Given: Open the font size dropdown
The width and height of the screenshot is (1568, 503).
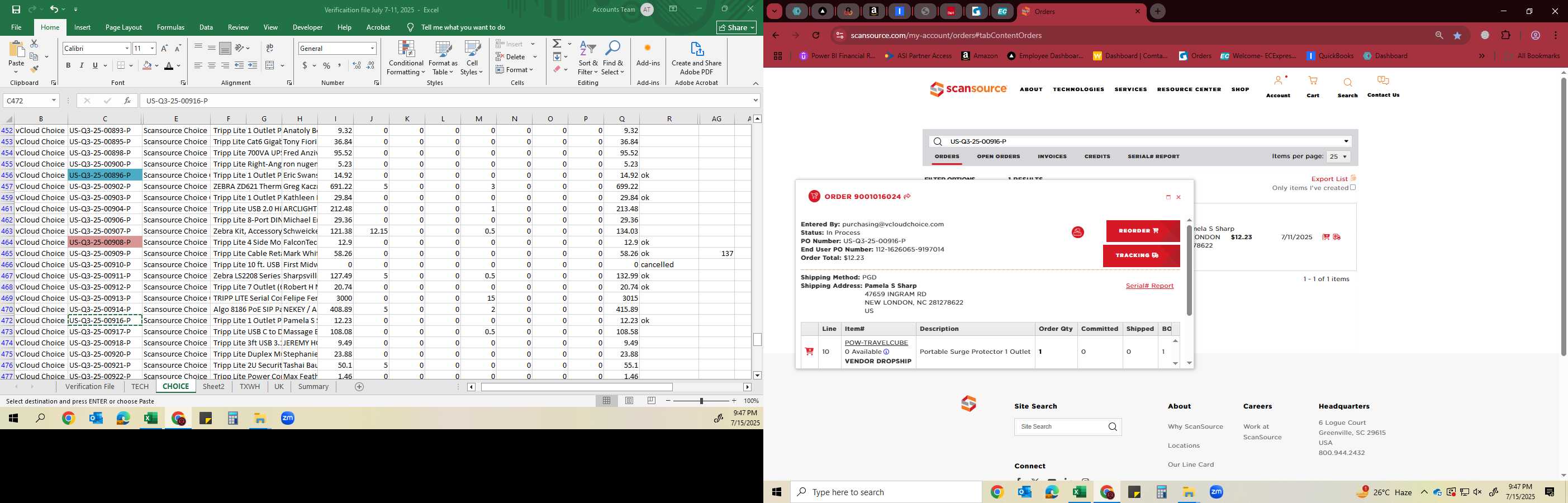Looking at the screenshot, I should click(152, 48).
